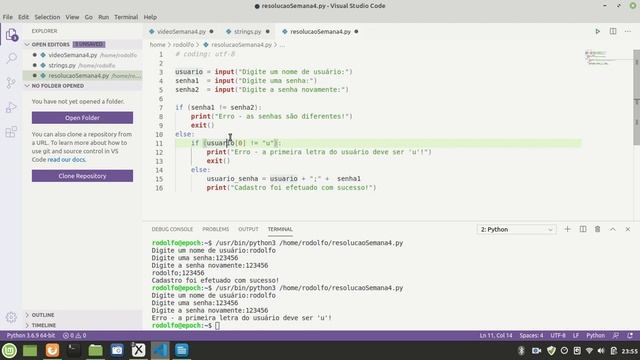Click the Clone Repository button
This screenshot has height=360, width=640.
pyautogui.click(x=82, y=176)
